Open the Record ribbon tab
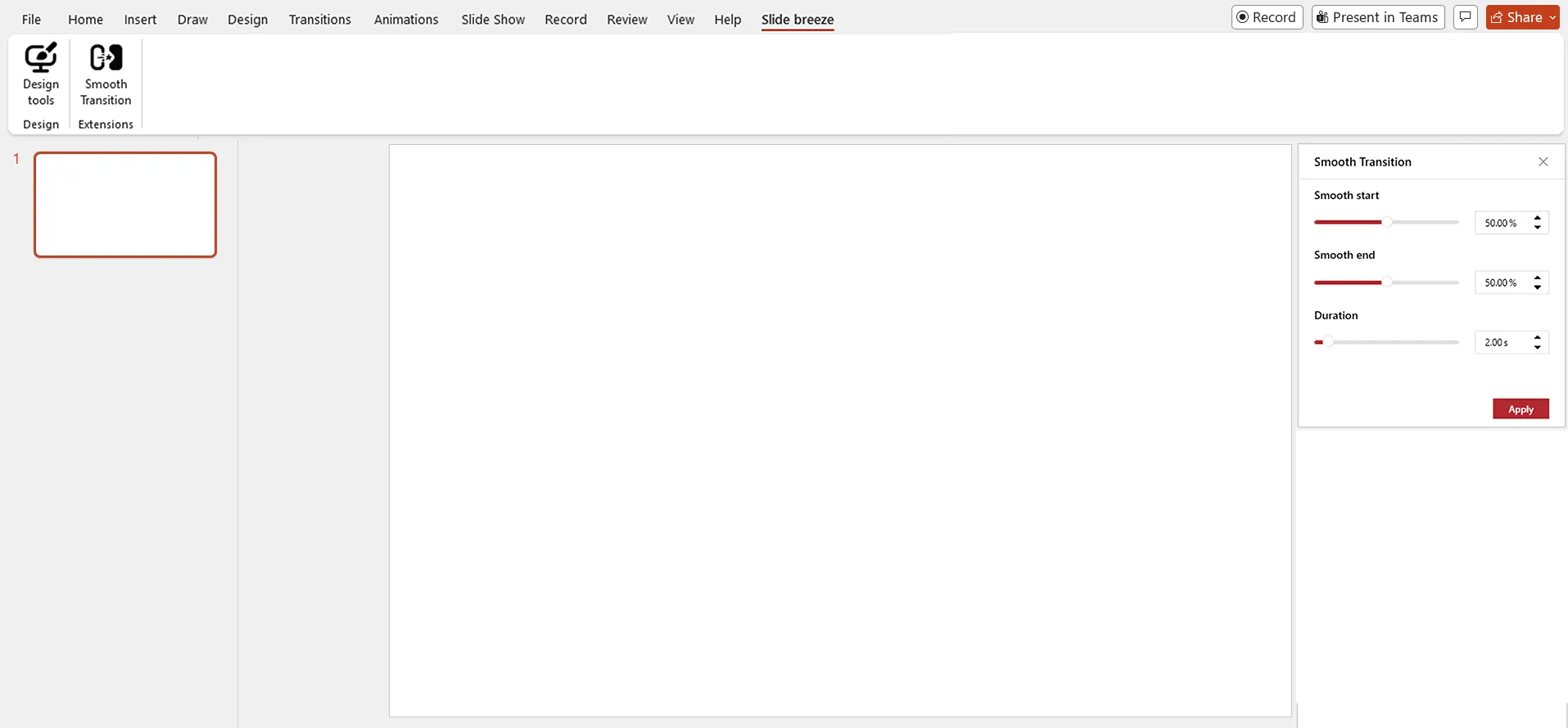 tap(566, 19)
